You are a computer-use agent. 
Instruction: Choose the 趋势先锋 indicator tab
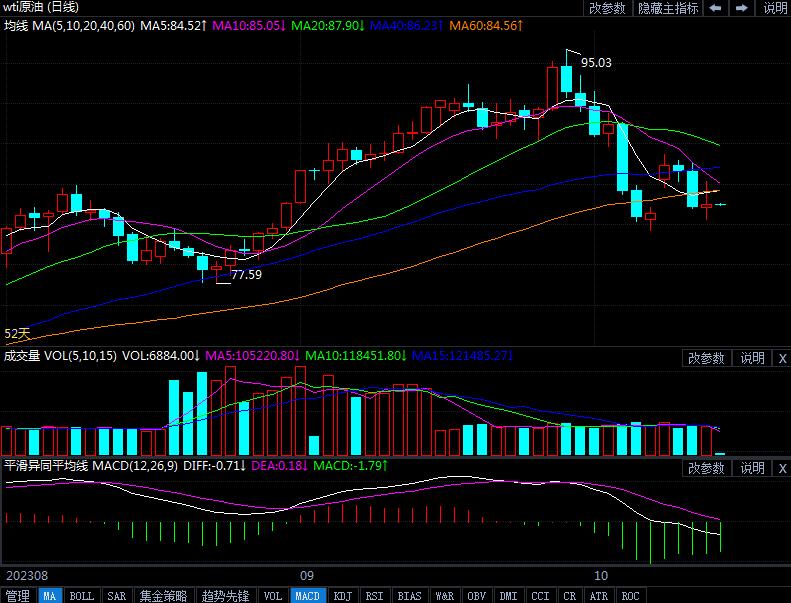pos(224,595)
